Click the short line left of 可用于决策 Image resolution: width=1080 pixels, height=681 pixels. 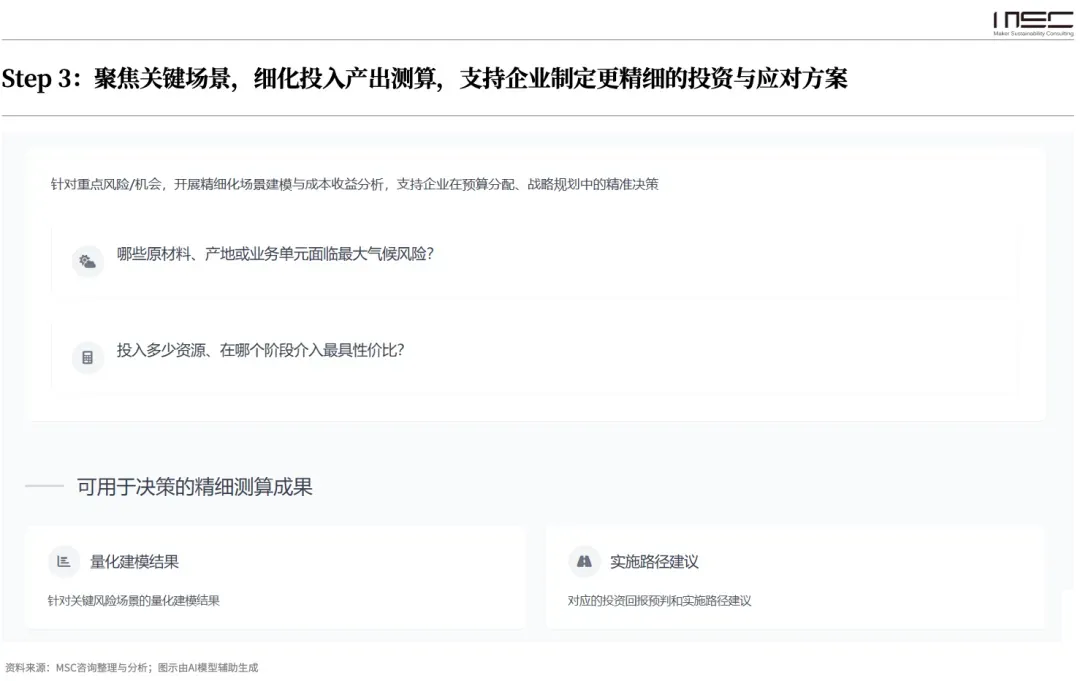tap(44, 487)
